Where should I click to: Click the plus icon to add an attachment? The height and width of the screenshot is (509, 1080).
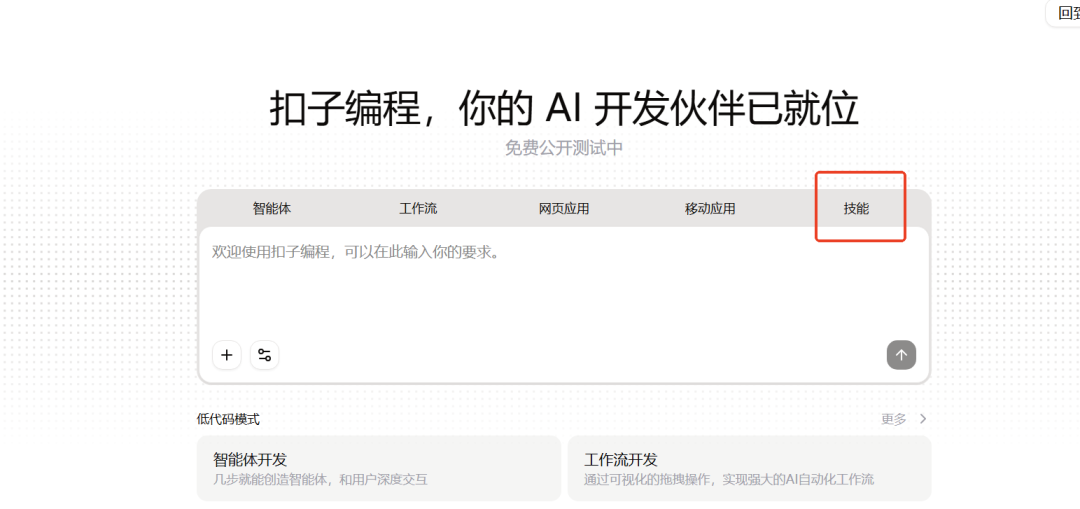tap(227, 355)
